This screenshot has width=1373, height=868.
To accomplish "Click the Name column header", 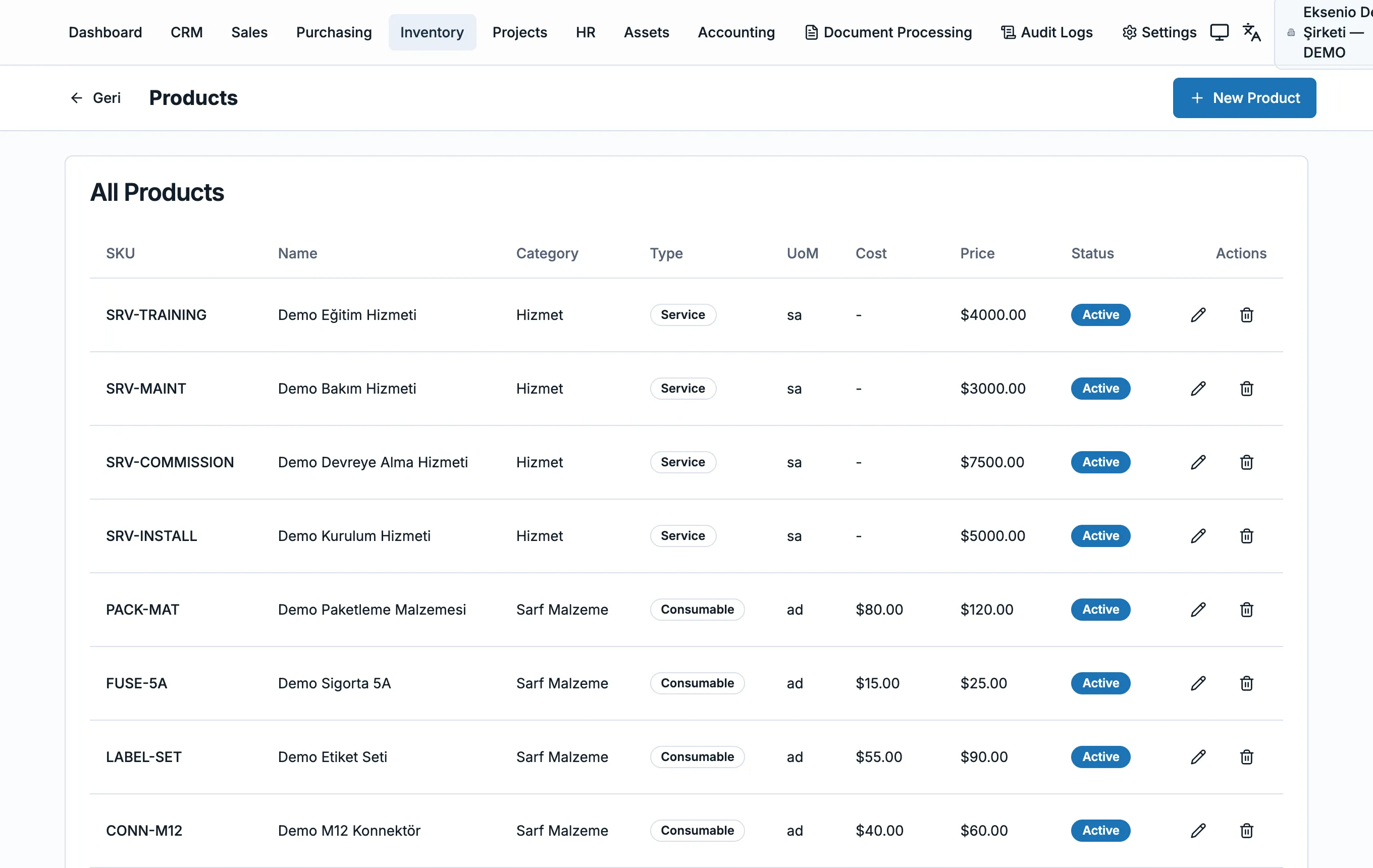I will (x=297, y=253).
